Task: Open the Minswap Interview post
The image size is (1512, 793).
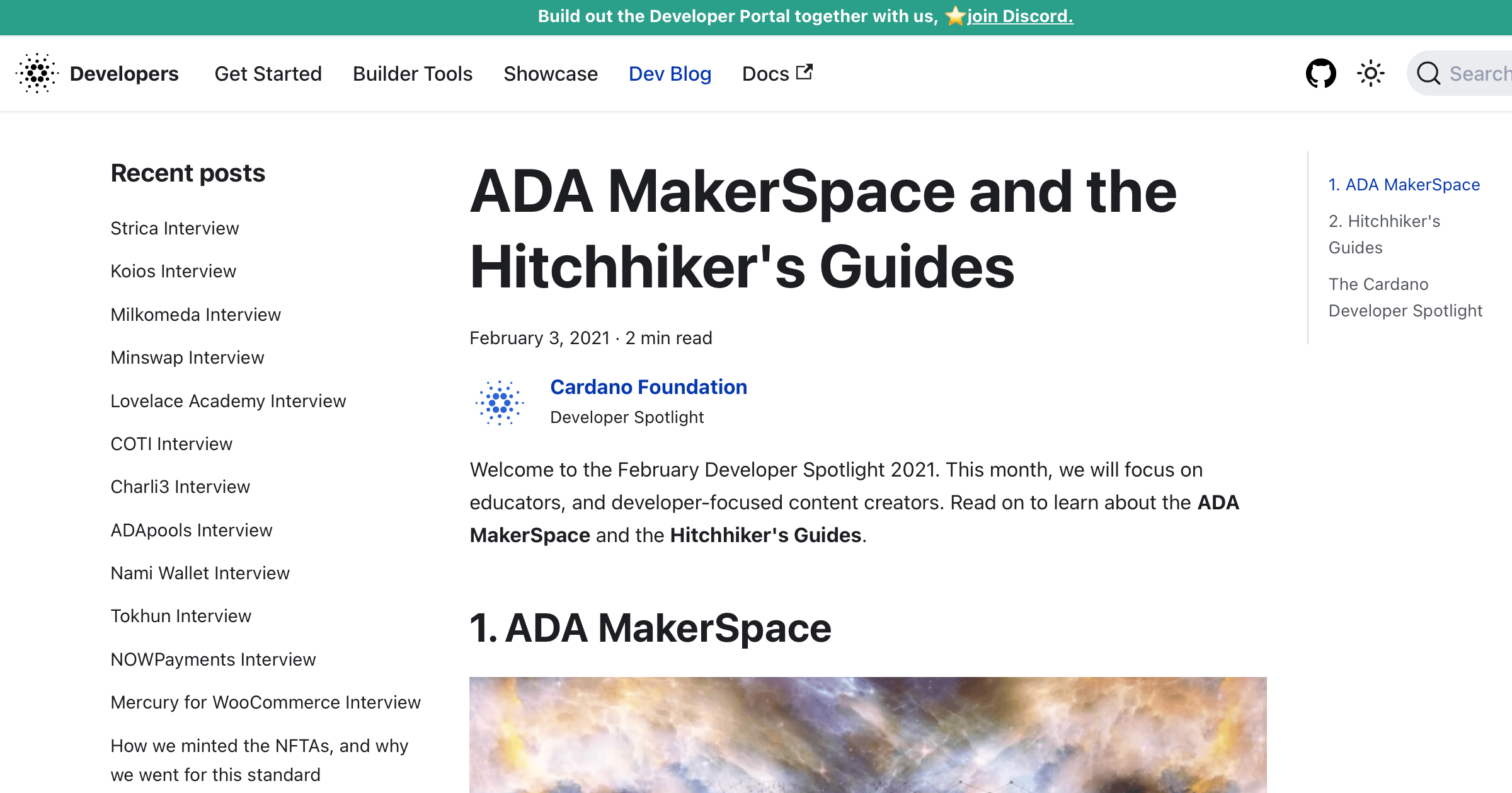Action: (187, 357)
